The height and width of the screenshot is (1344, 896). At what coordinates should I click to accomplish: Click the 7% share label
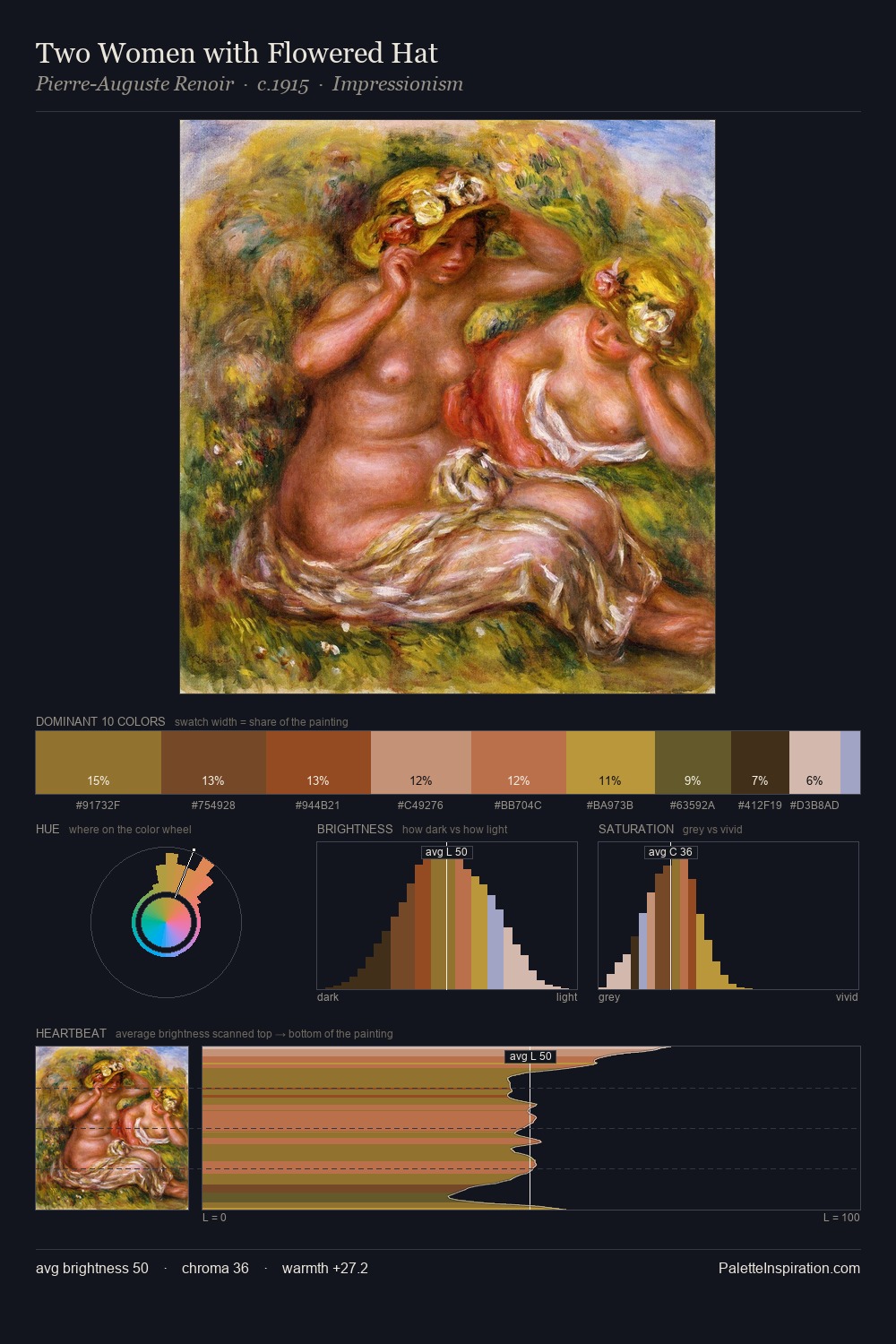coord(760,780)
